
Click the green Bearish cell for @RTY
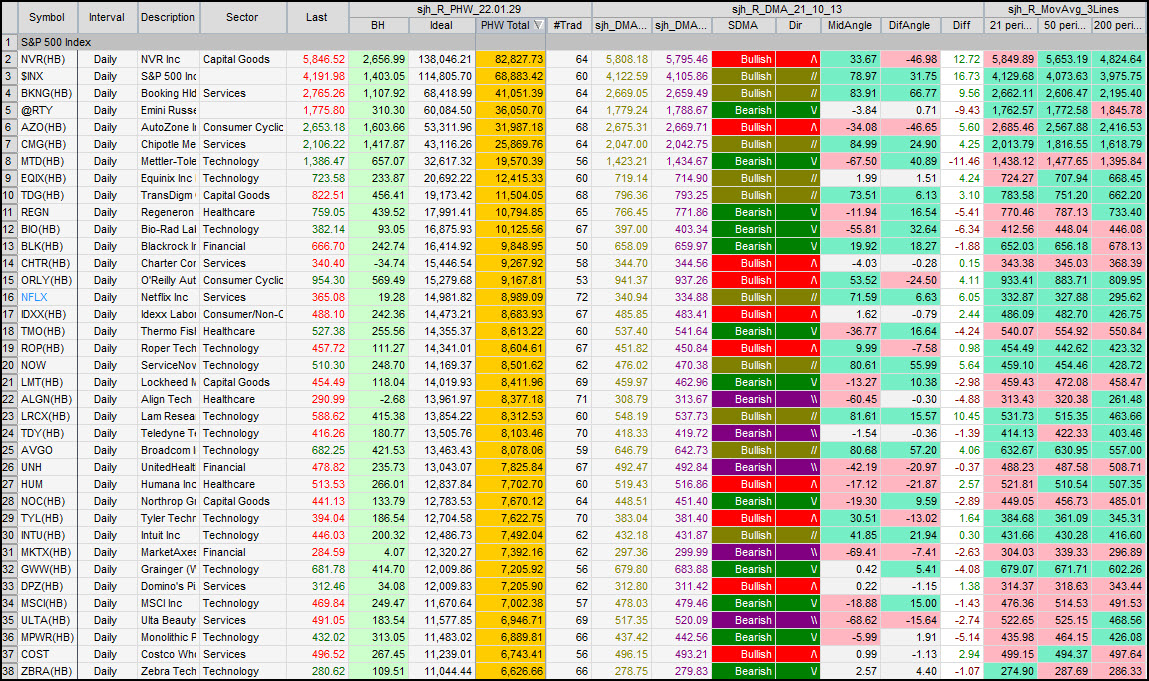pos(743,110)
